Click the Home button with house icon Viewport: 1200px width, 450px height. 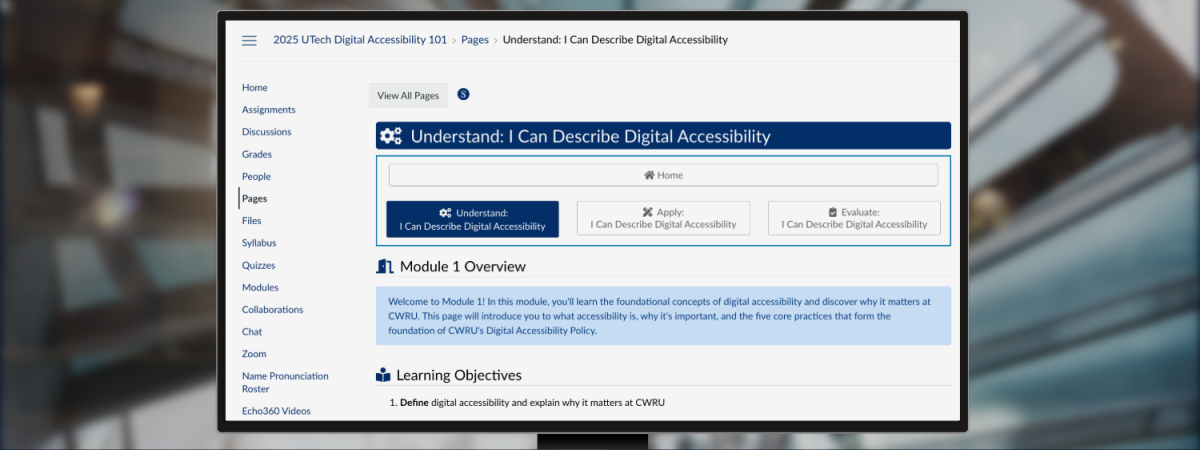663,175
